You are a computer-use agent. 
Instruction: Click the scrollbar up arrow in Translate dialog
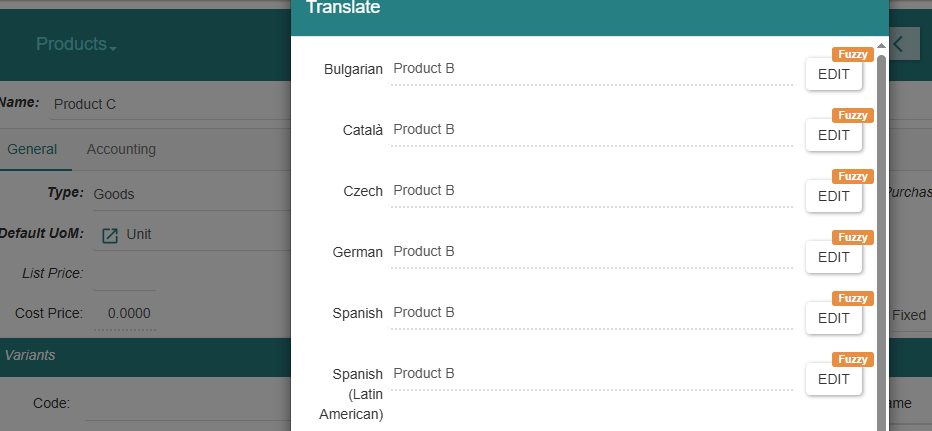881,46
